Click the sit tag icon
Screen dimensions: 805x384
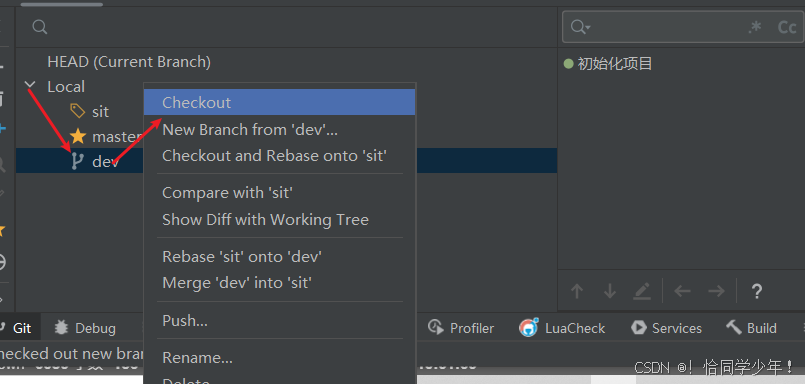click(77, 111)
